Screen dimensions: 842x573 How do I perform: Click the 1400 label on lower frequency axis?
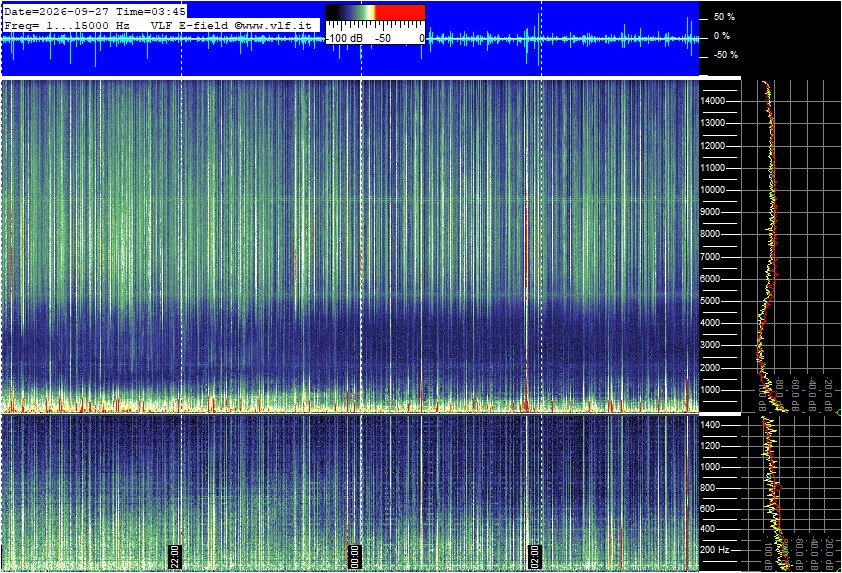710,425
